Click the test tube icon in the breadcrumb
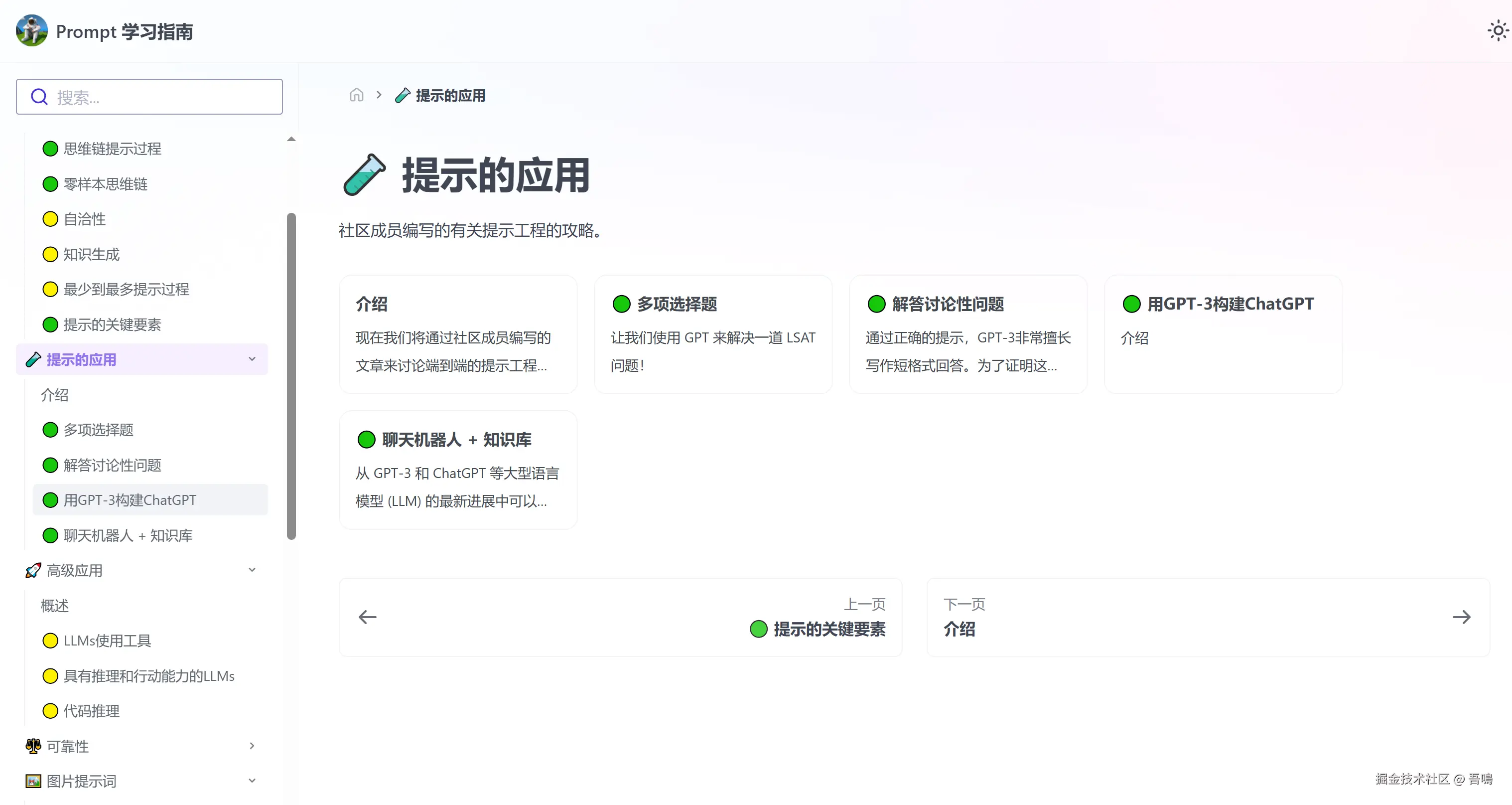Image resolution: width=1512 pixels, height=805 pixels. (402, 95)
